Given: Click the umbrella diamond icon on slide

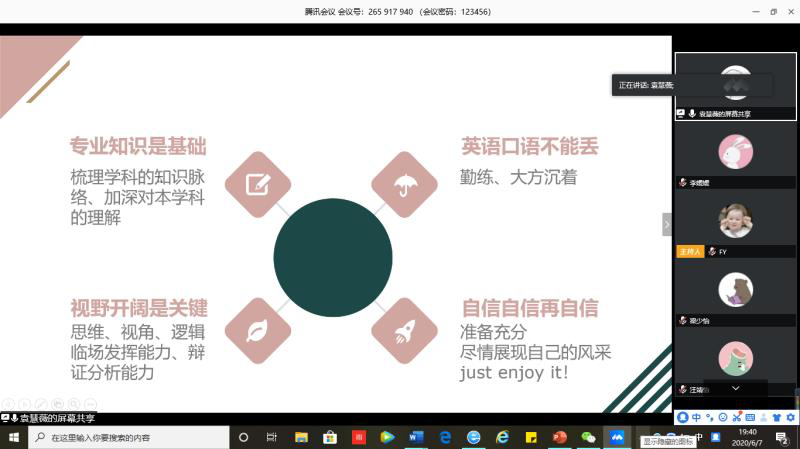Looking at the screenshot, I should click(405, 184).
